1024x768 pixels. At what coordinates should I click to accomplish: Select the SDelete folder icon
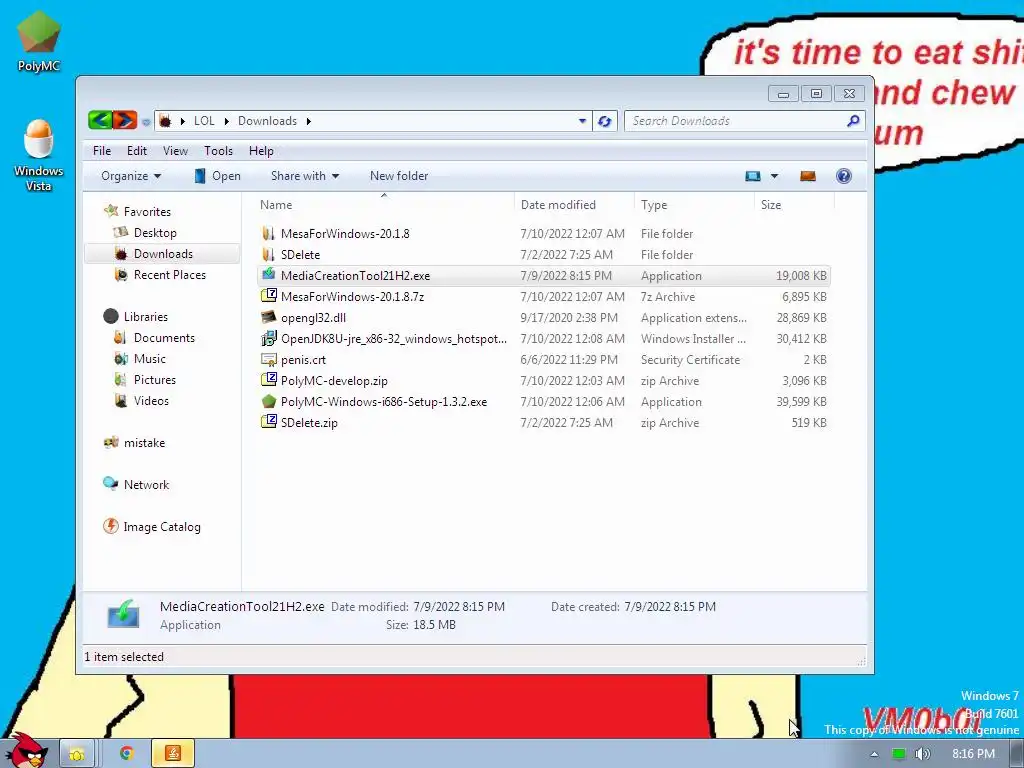point(268,254)
